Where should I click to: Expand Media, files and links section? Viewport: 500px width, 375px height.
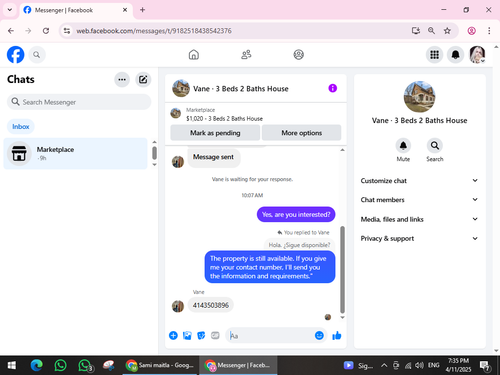419,219
